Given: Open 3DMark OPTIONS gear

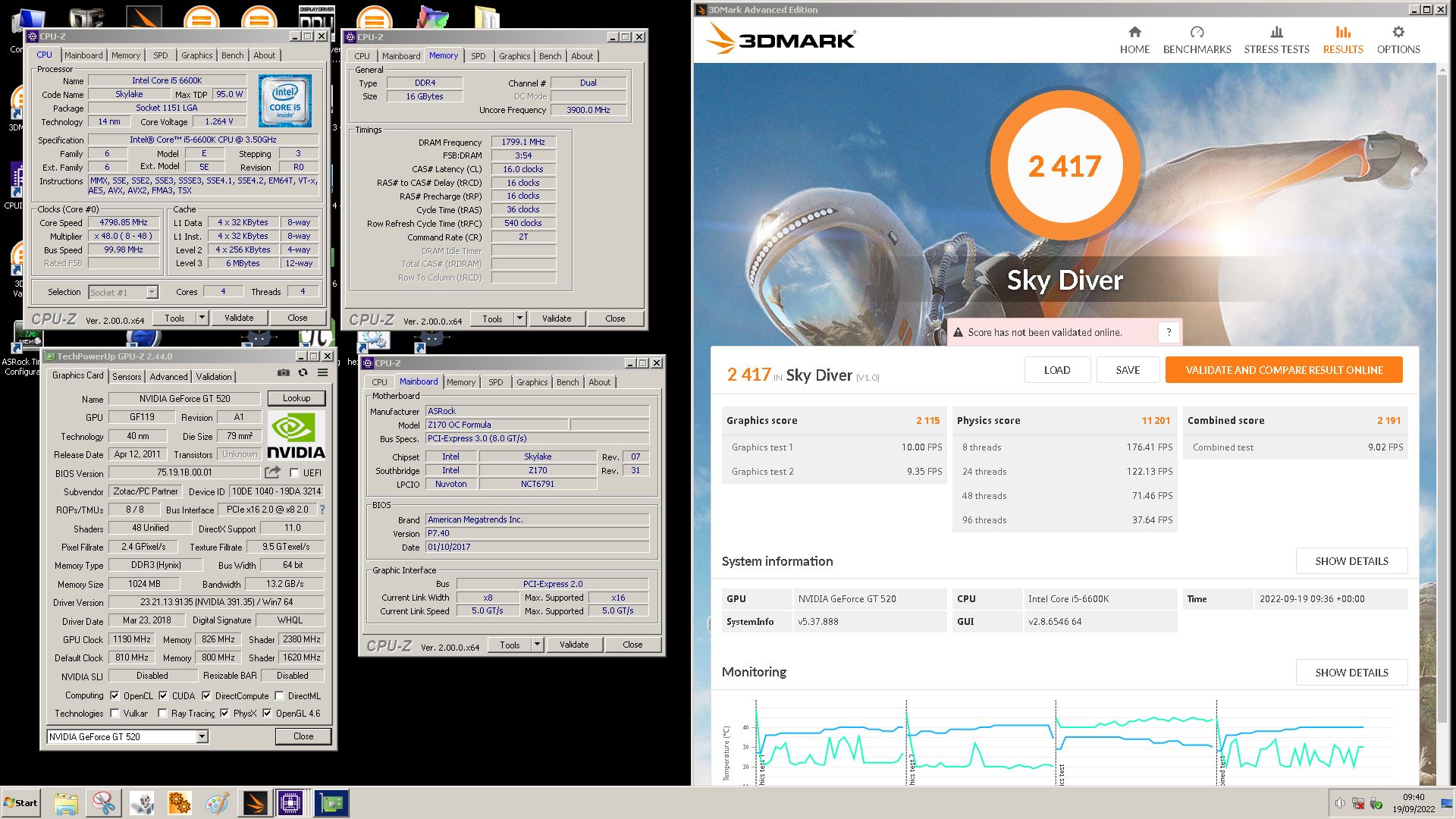Looking at the screenshot, I should point(1398,40).
